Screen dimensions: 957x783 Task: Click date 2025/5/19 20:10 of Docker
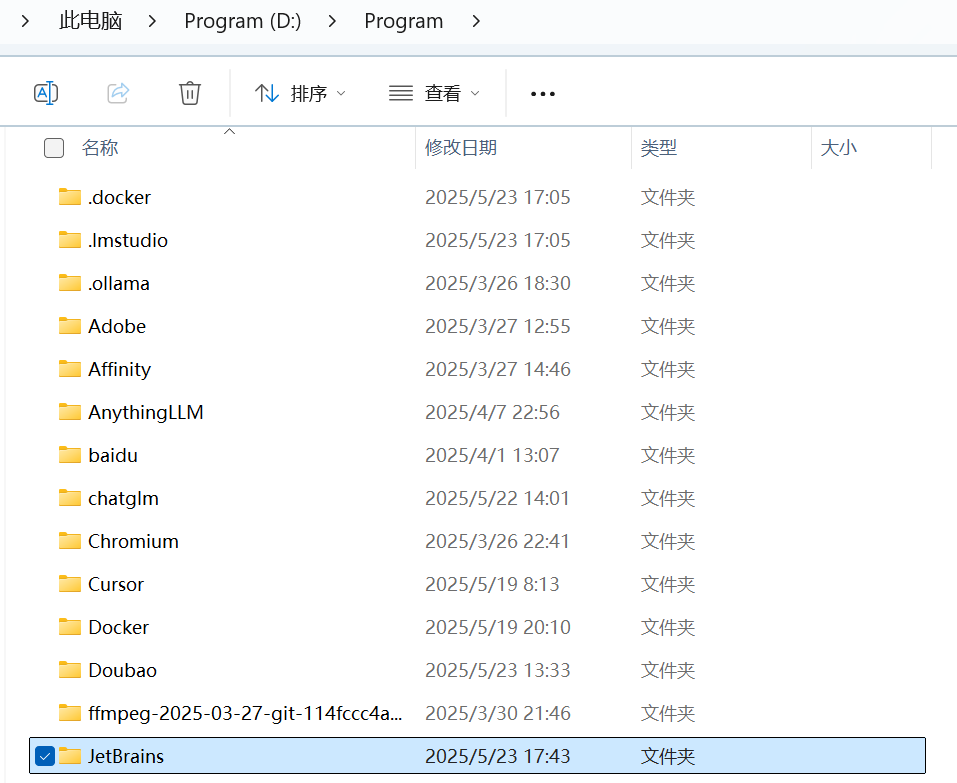point(497,627)
